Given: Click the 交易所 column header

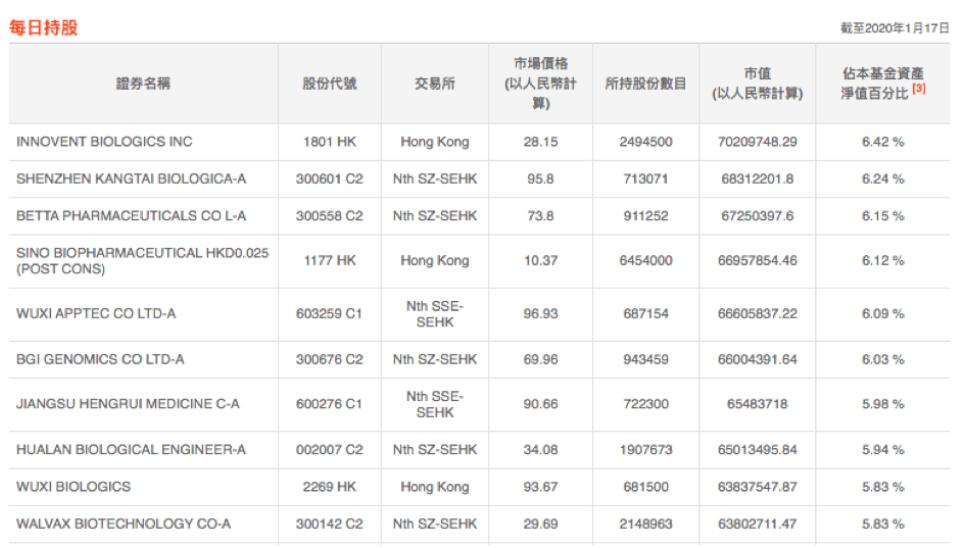Looking at the screenshot, I should 434,83.
